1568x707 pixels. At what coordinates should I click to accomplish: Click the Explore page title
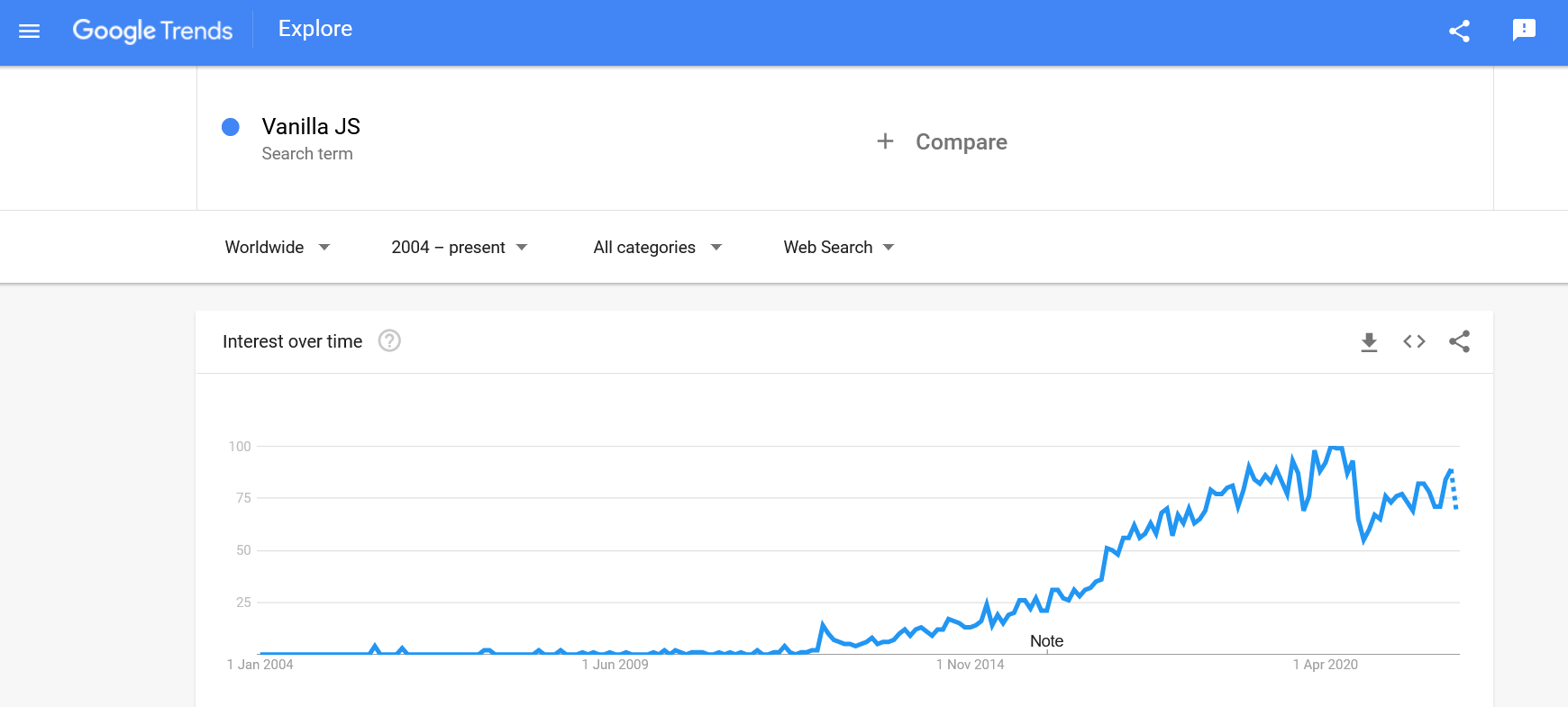coord(315,29)
